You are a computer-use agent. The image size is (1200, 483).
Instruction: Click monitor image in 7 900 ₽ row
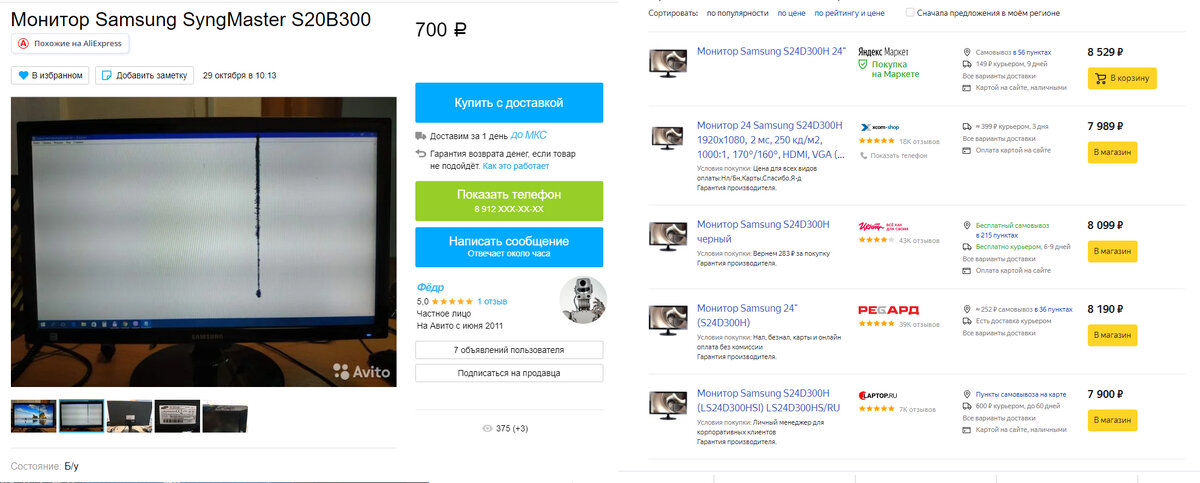(x=666, y=403)
